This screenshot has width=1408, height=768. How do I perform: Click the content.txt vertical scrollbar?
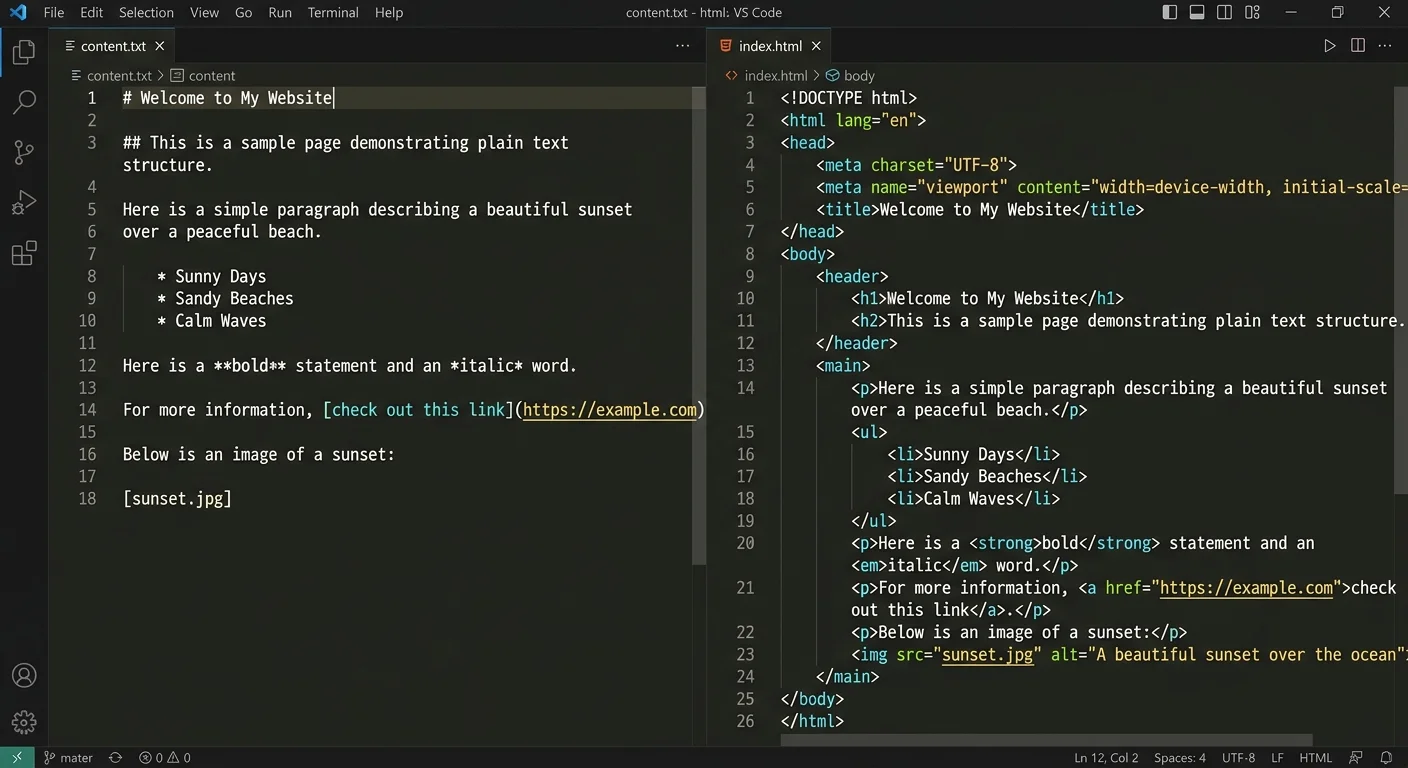pos(699,326)
